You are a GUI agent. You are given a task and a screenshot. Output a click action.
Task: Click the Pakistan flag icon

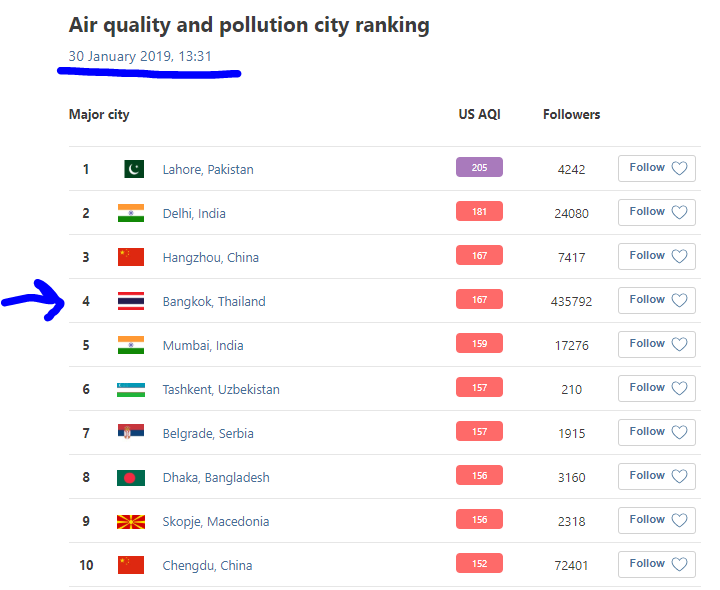pyautogui.click(x=134, y=169)
